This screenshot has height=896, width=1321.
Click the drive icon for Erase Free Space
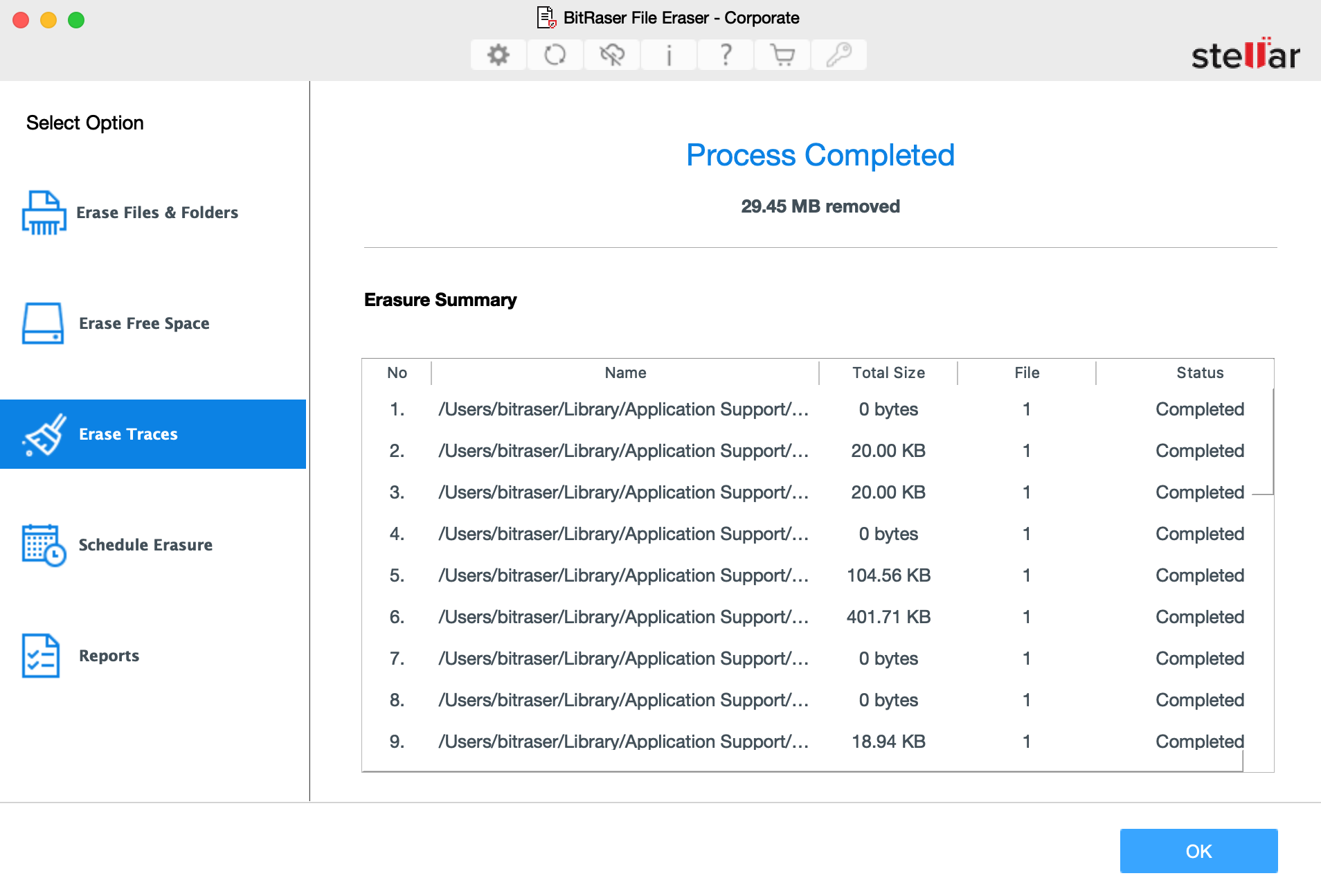coord(43,323)
